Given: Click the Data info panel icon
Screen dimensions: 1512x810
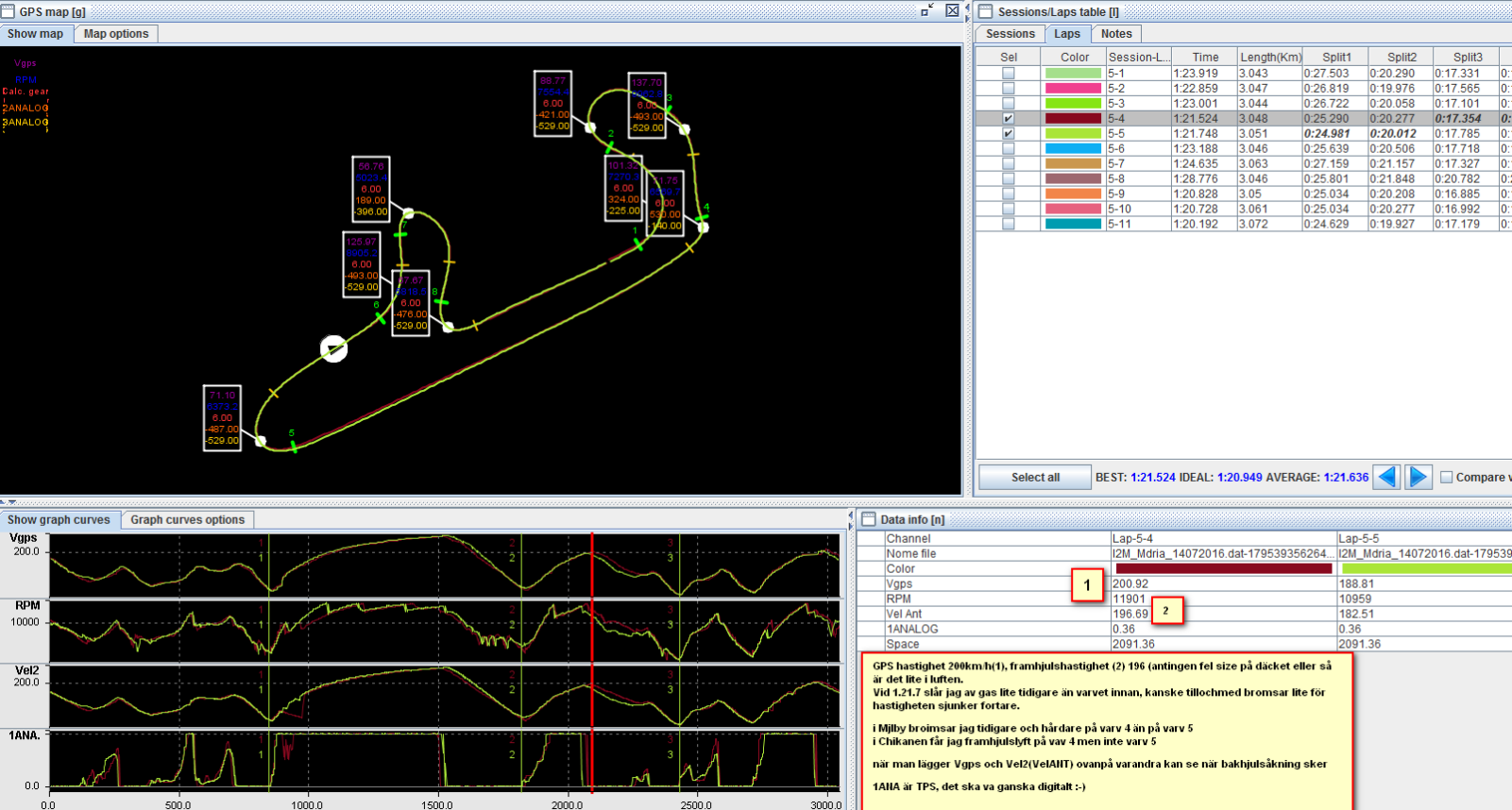Looking at the screenshot, I should [x=869, y=519].
